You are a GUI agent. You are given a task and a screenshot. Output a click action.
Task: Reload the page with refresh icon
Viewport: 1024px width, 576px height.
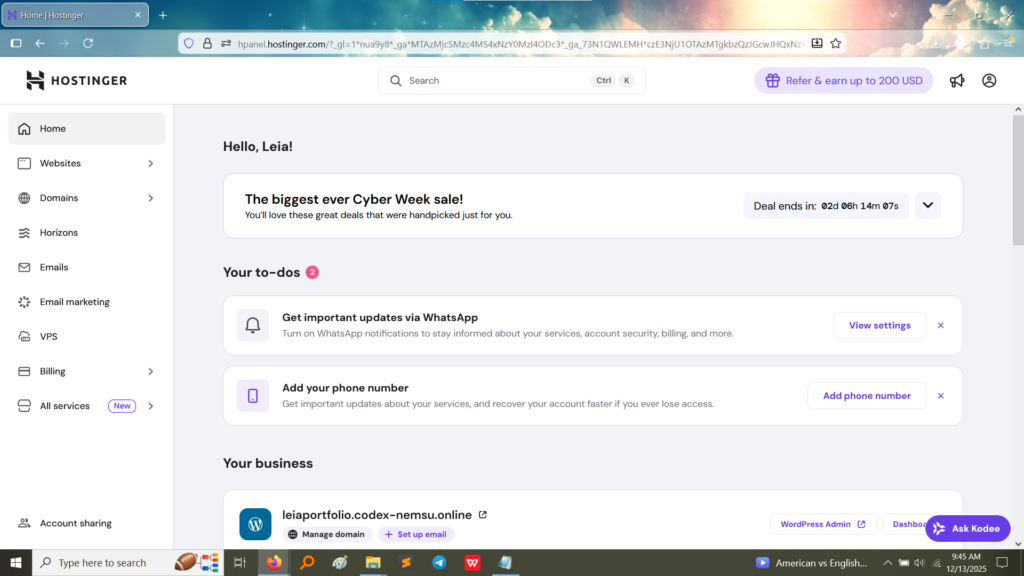click(x=88, y=43)
